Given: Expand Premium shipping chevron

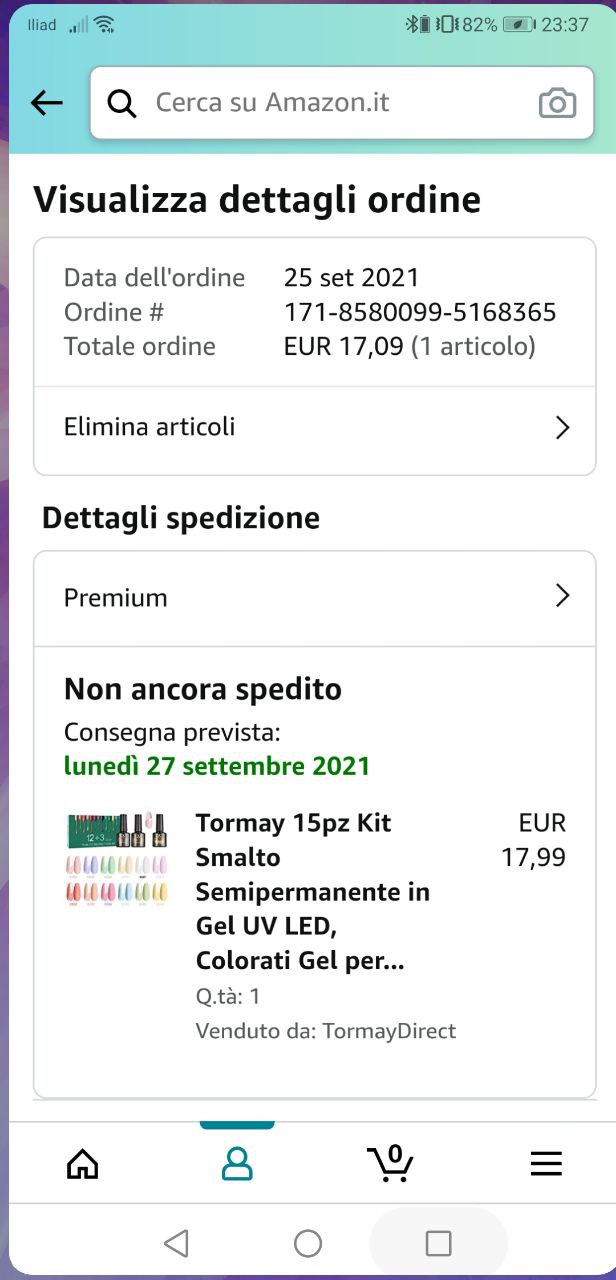Looking at the screenshot, I should [562, 597].
